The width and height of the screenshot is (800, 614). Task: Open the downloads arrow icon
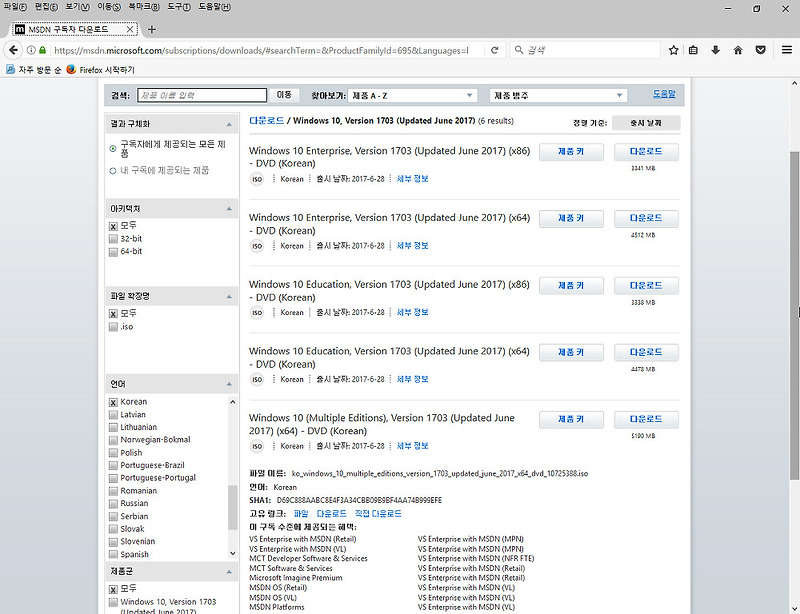(x=715, y=50)
